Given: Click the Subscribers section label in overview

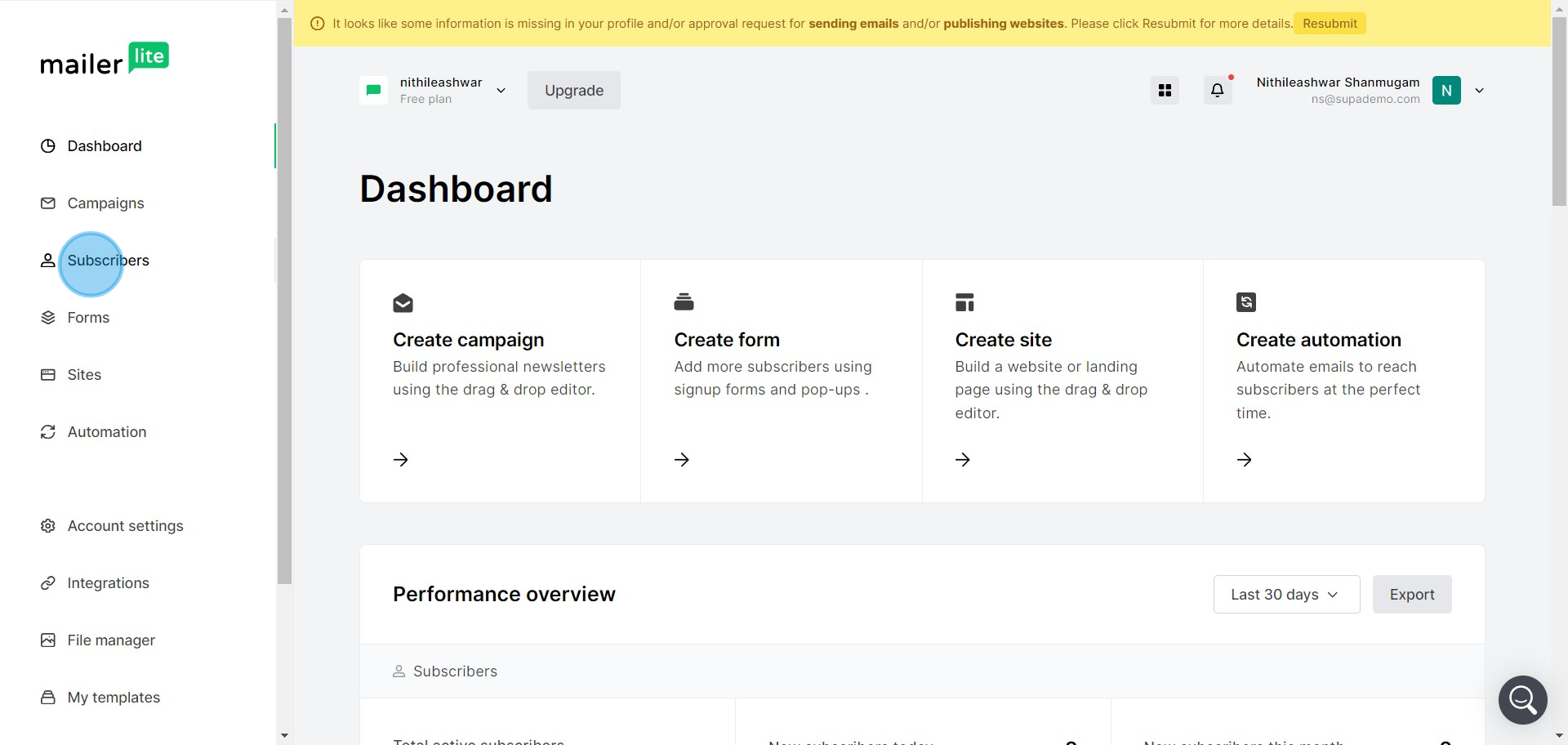Looking at the screenshot, I should 455,671.
